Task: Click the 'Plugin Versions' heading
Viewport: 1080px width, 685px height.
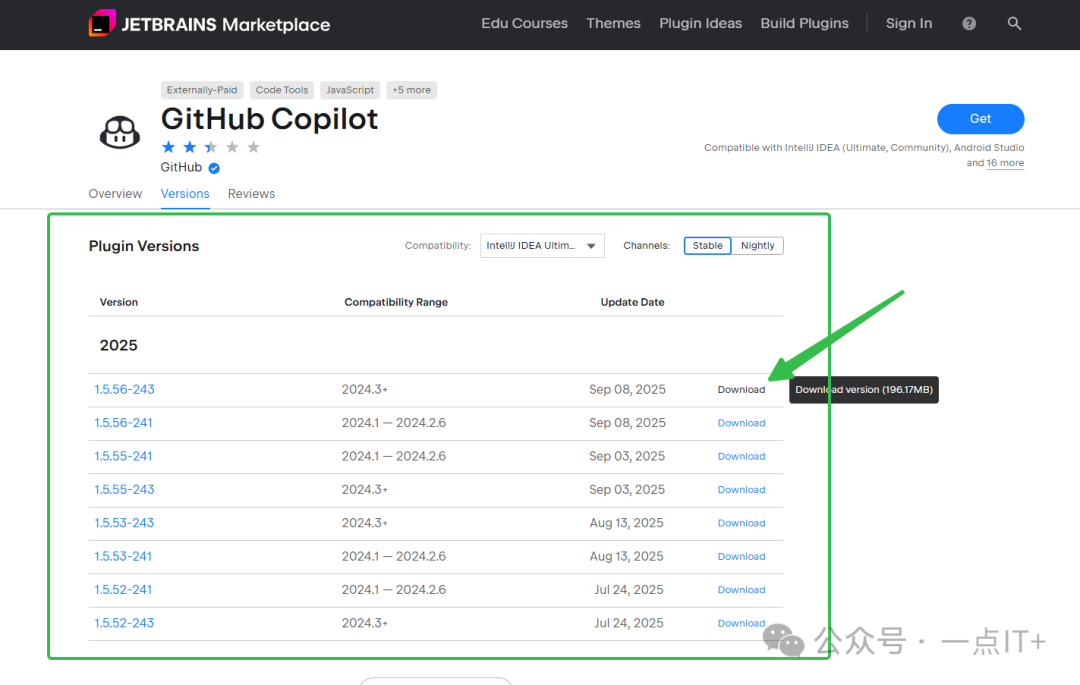Action: coord(144,246)
